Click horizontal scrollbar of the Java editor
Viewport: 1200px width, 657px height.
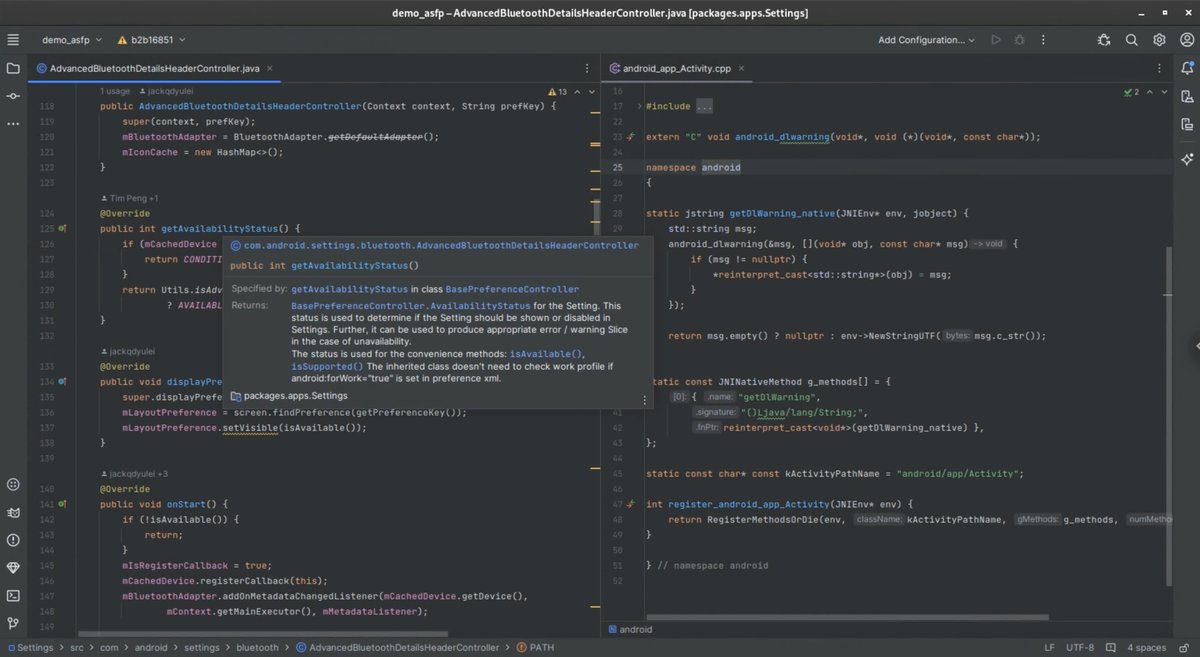pos(264,633)
